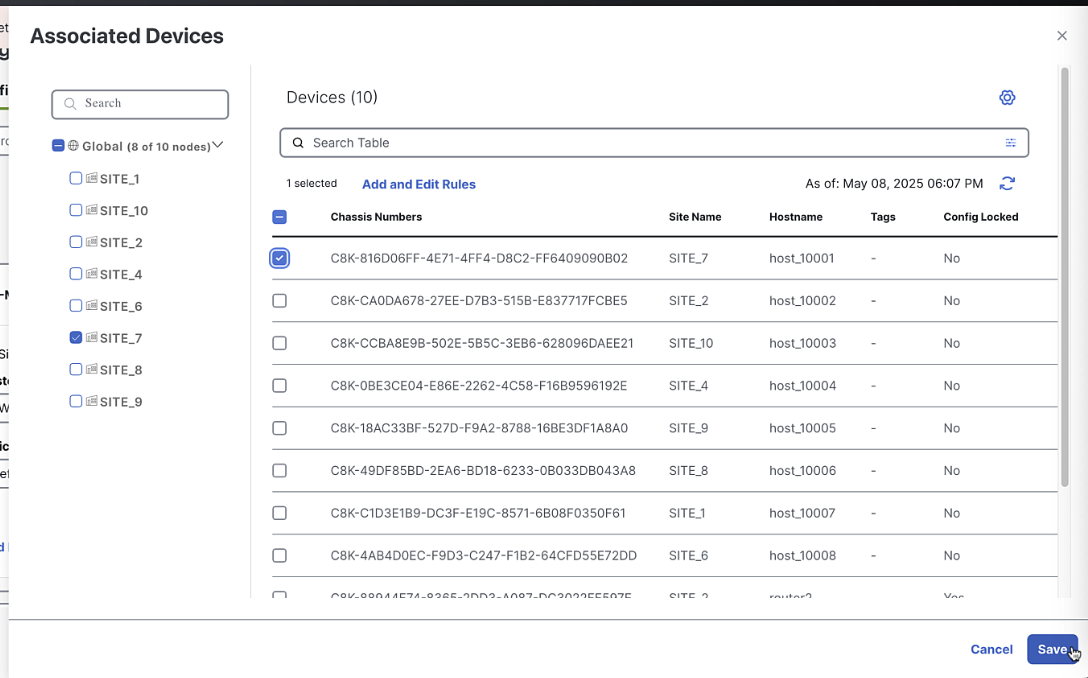Click hostname cell host_10001
1088x678 pixels.
coord(801,258)
